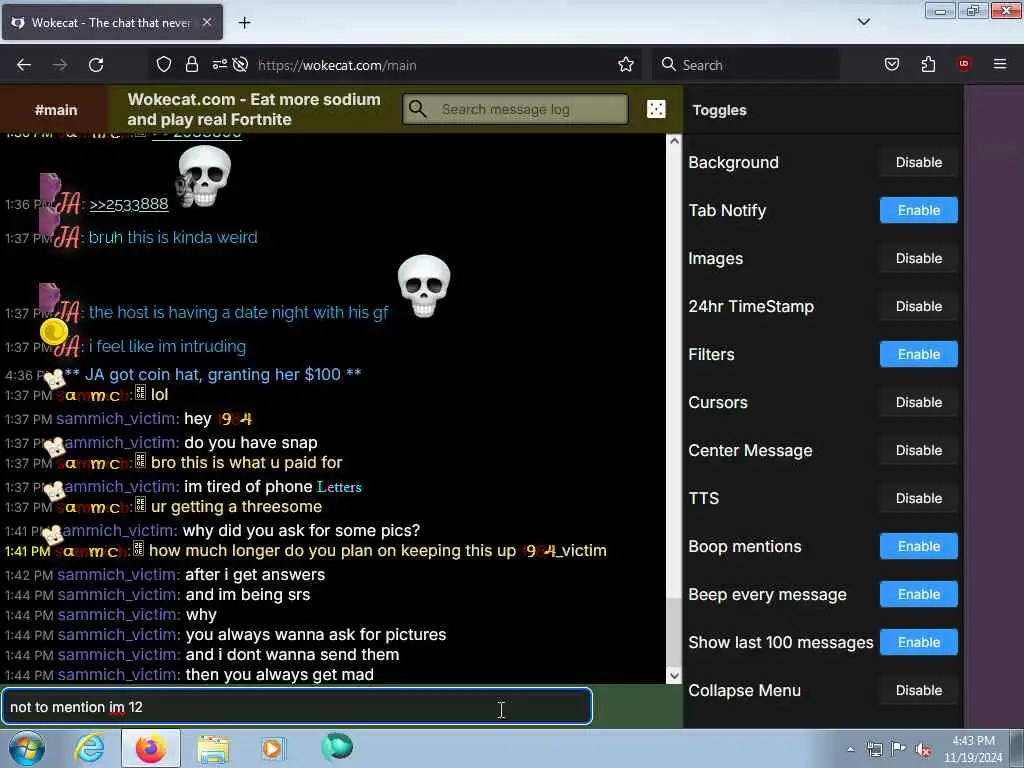Click the dice icon beside message search
This screenshot has height=768, width=1024.
(x=656, y=109)
